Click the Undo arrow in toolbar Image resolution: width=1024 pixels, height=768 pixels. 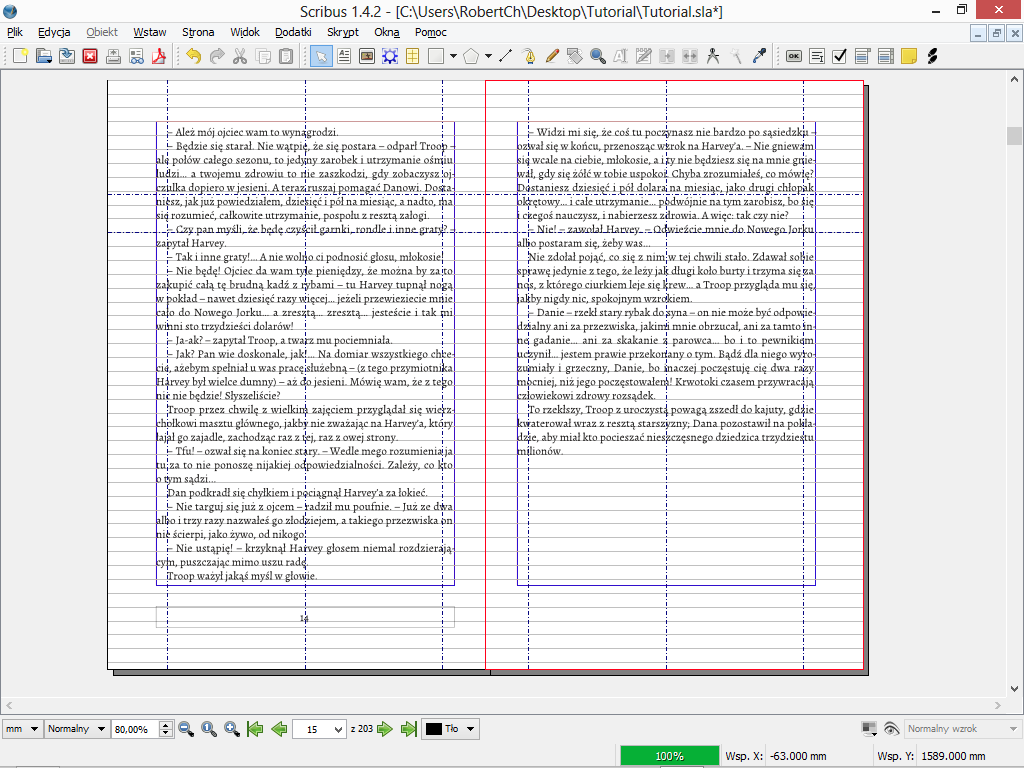193,56
